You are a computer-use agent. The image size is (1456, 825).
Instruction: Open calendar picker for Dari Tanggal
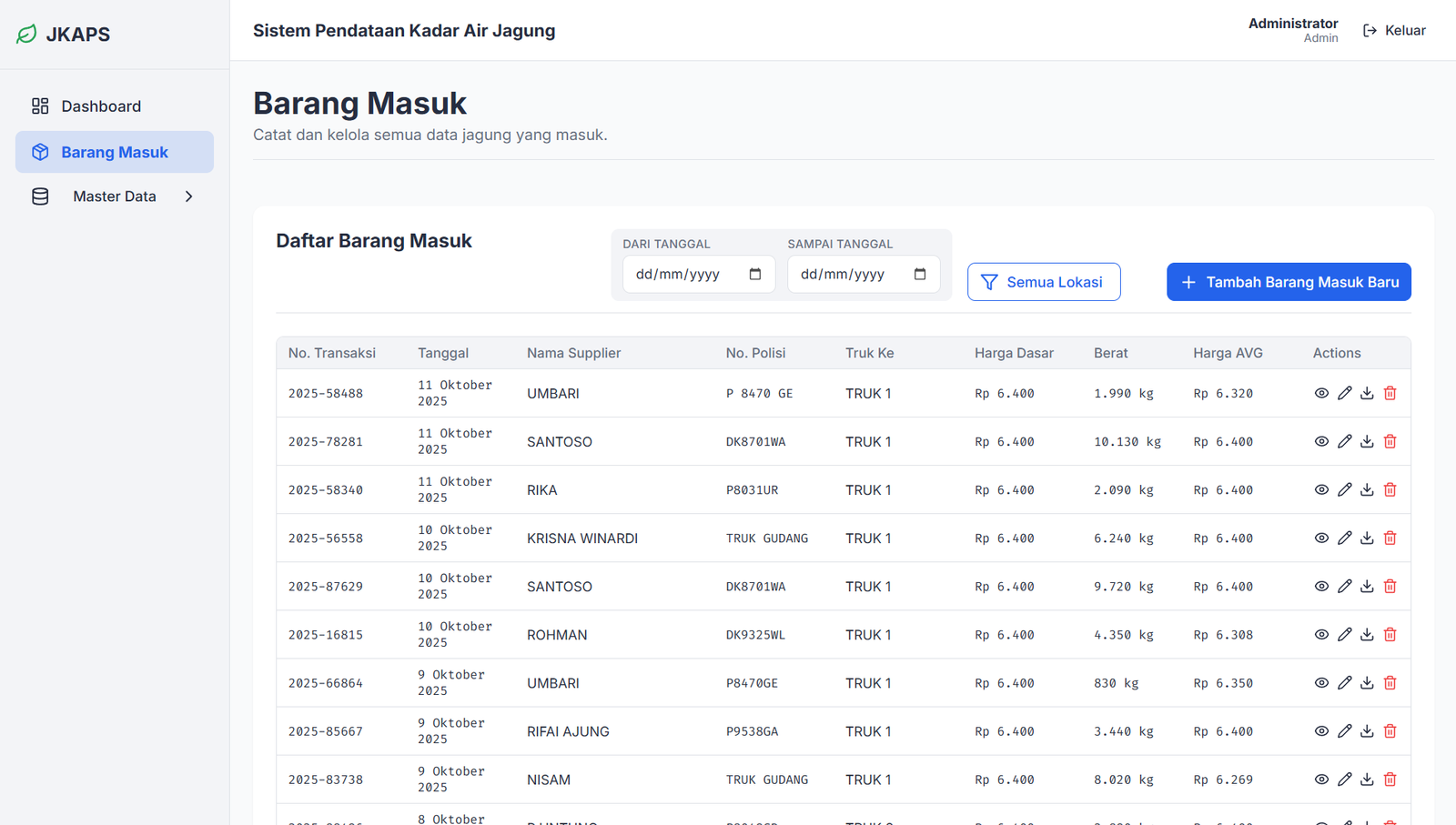point(754,274)
